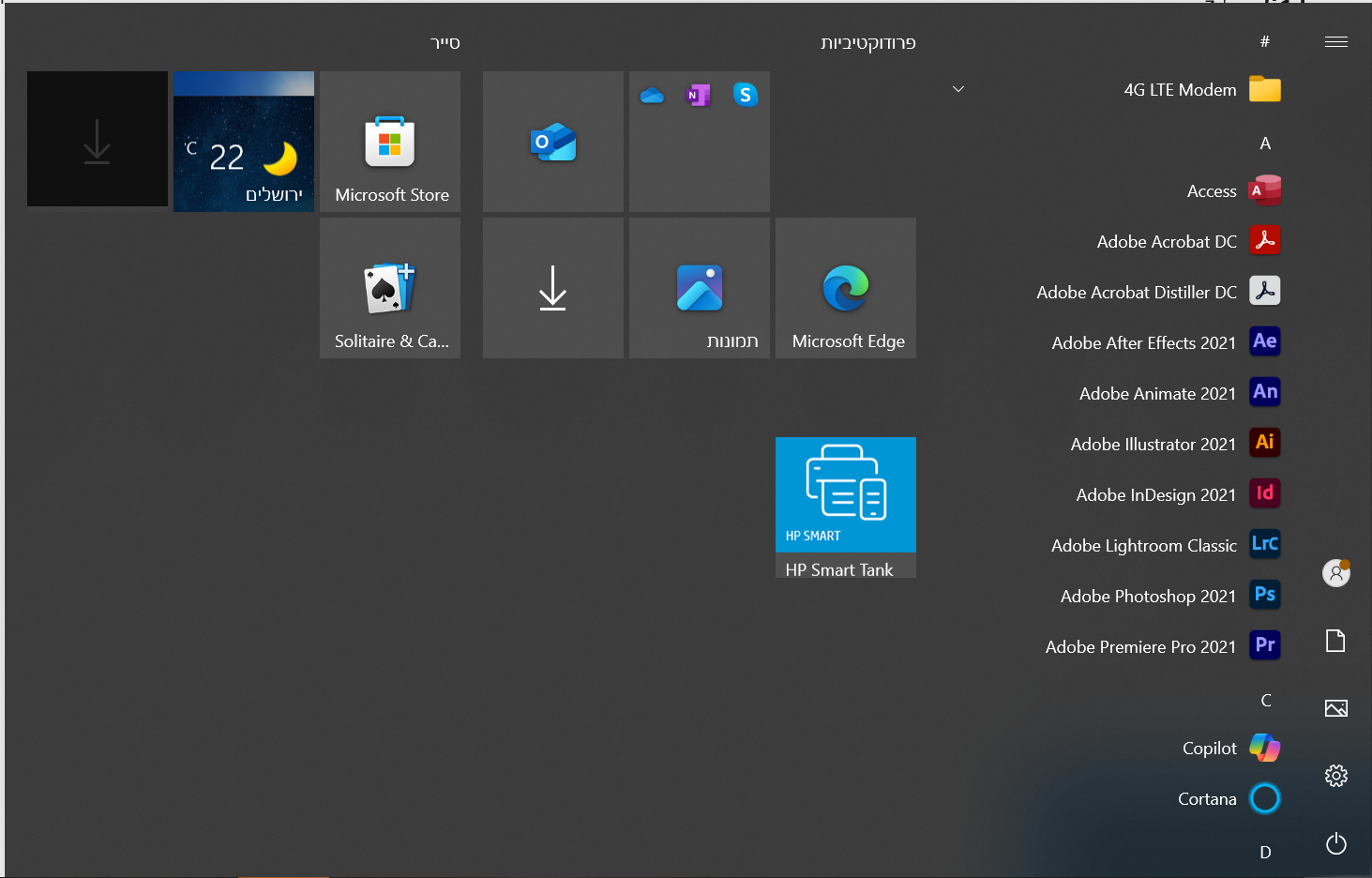Open the user account menu
This screenshot has width=1372, height=878.
point(1336,572)
